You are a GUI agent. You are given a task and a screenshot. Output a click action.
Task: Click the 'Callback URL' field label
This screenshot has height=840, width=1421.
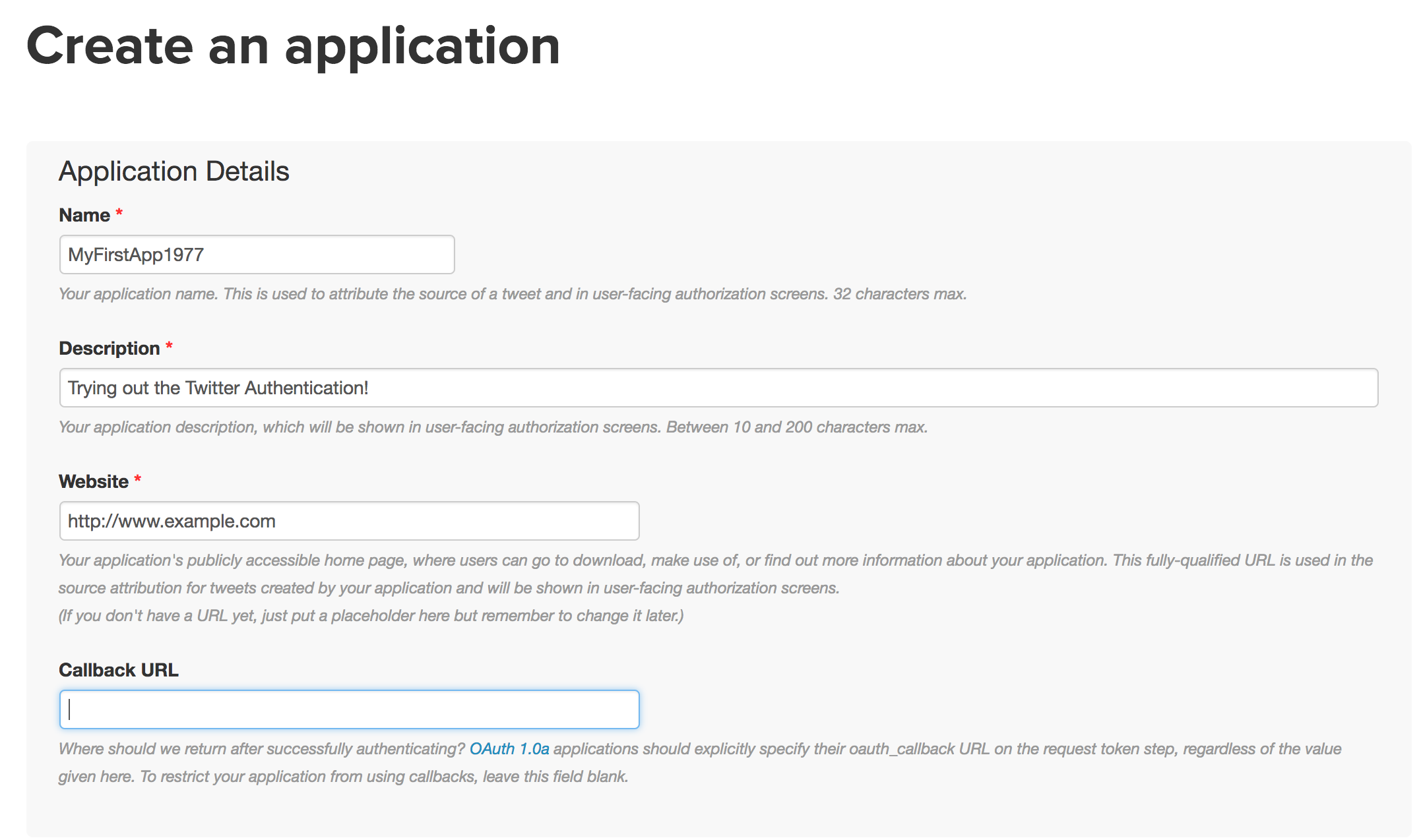pyautogui.click(x=119, y=670)
